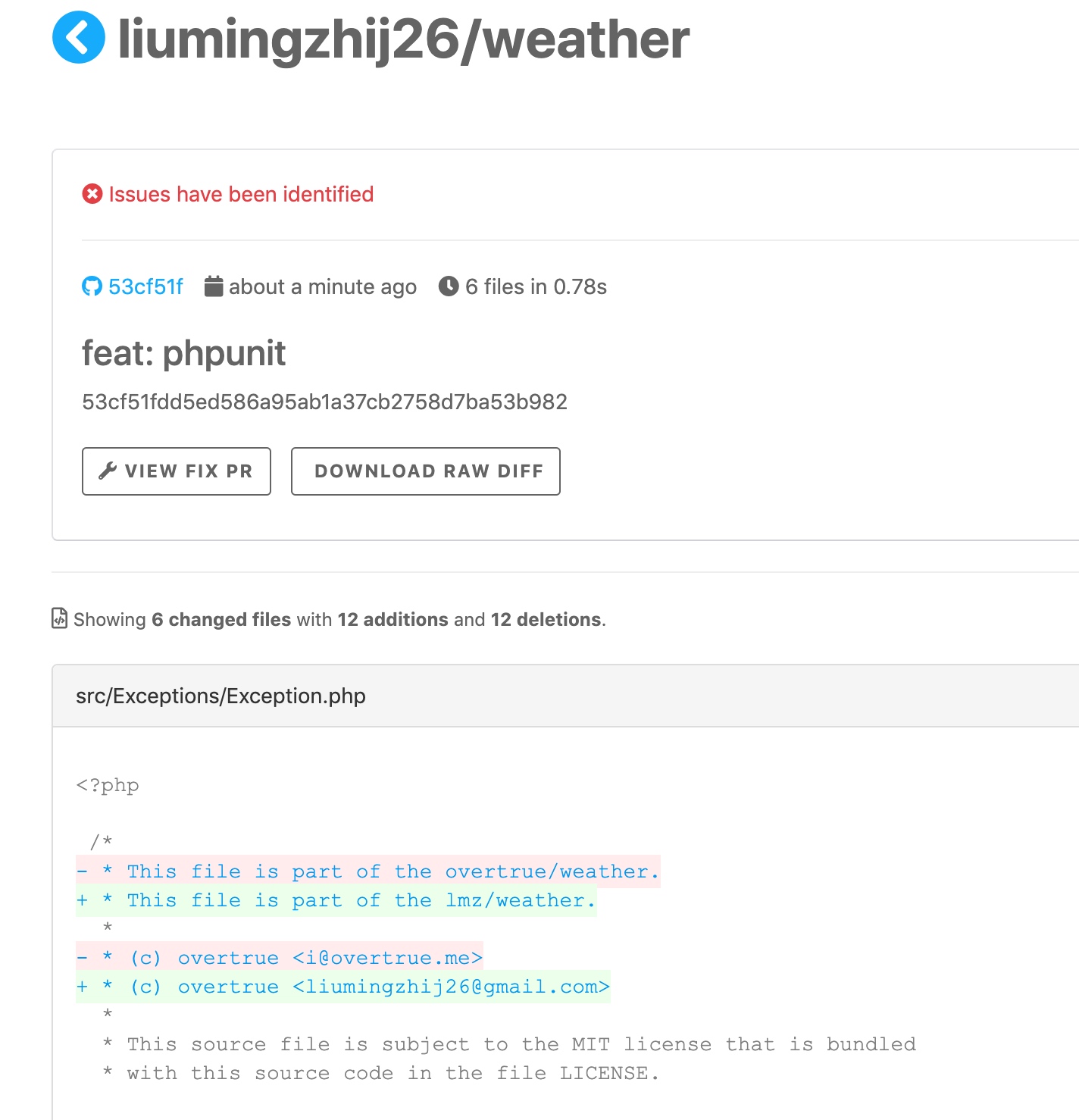Click the feat: phpunit commit title

pos(184,353)
